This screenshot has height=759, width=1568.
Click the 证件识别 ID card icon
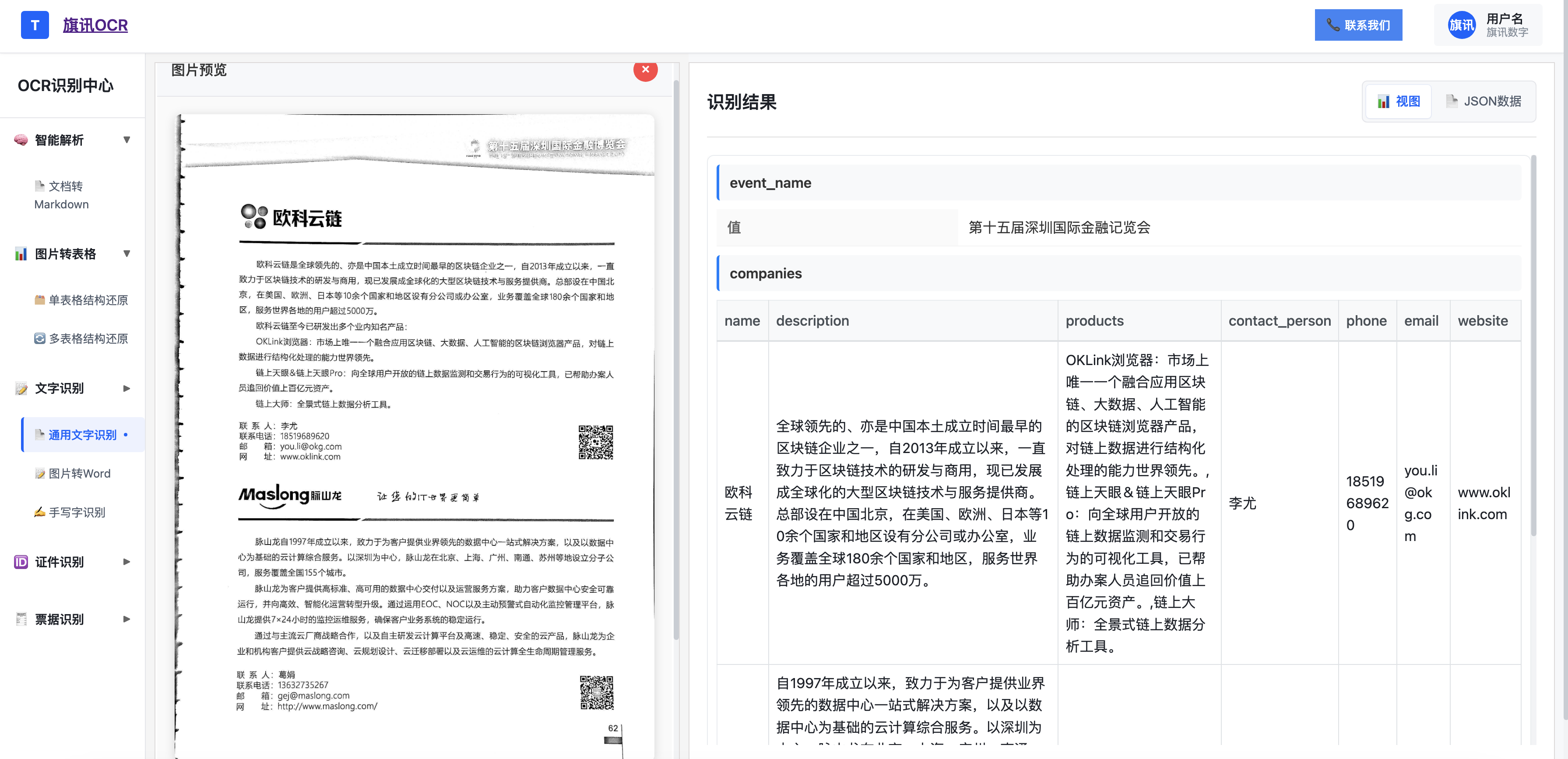click(21, 562)
